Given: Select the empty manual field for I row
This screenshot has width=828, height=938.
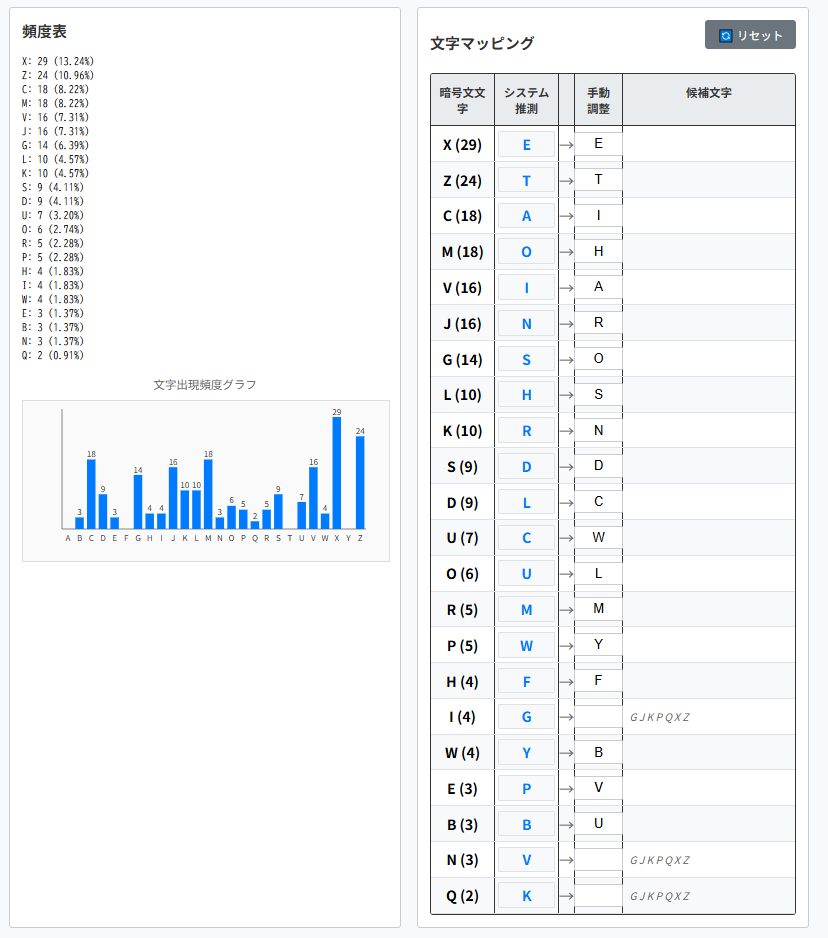Looking at the screenshot, I should (598, 717).
